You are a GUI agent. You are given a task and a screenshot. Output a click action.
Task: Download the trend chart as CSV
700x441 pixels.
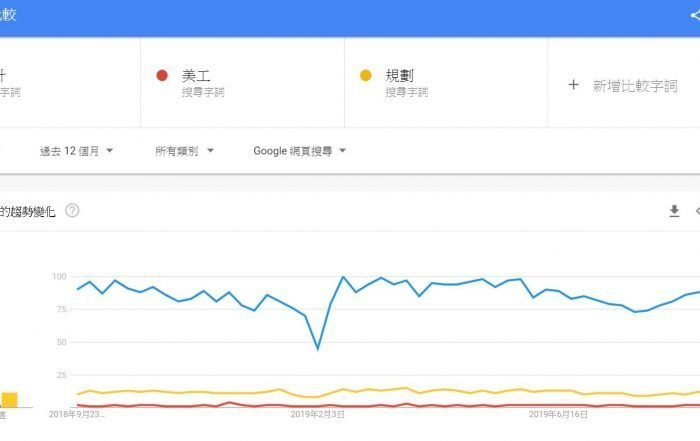tap(674, 210)
